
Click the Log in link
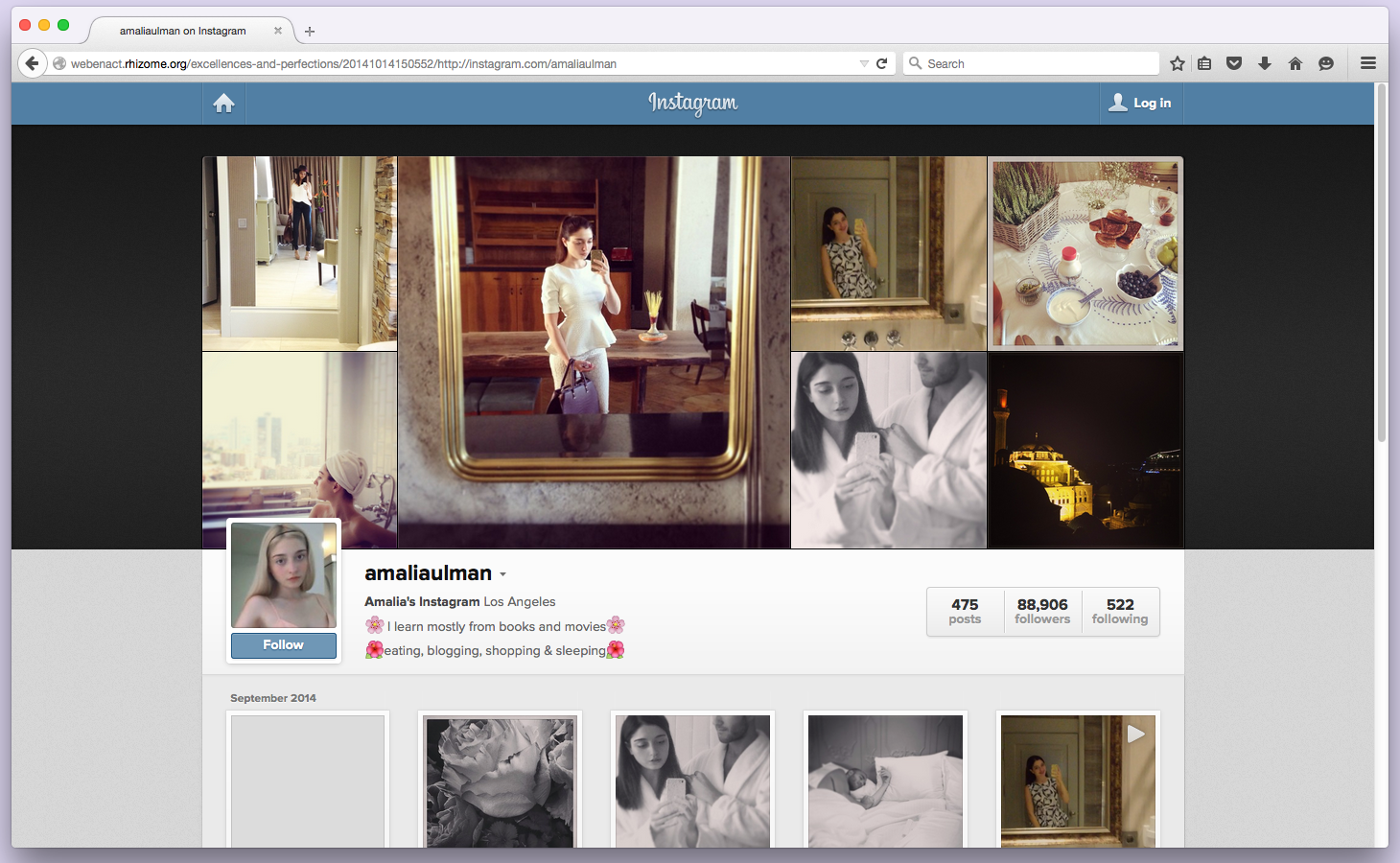coord(1141,104)
